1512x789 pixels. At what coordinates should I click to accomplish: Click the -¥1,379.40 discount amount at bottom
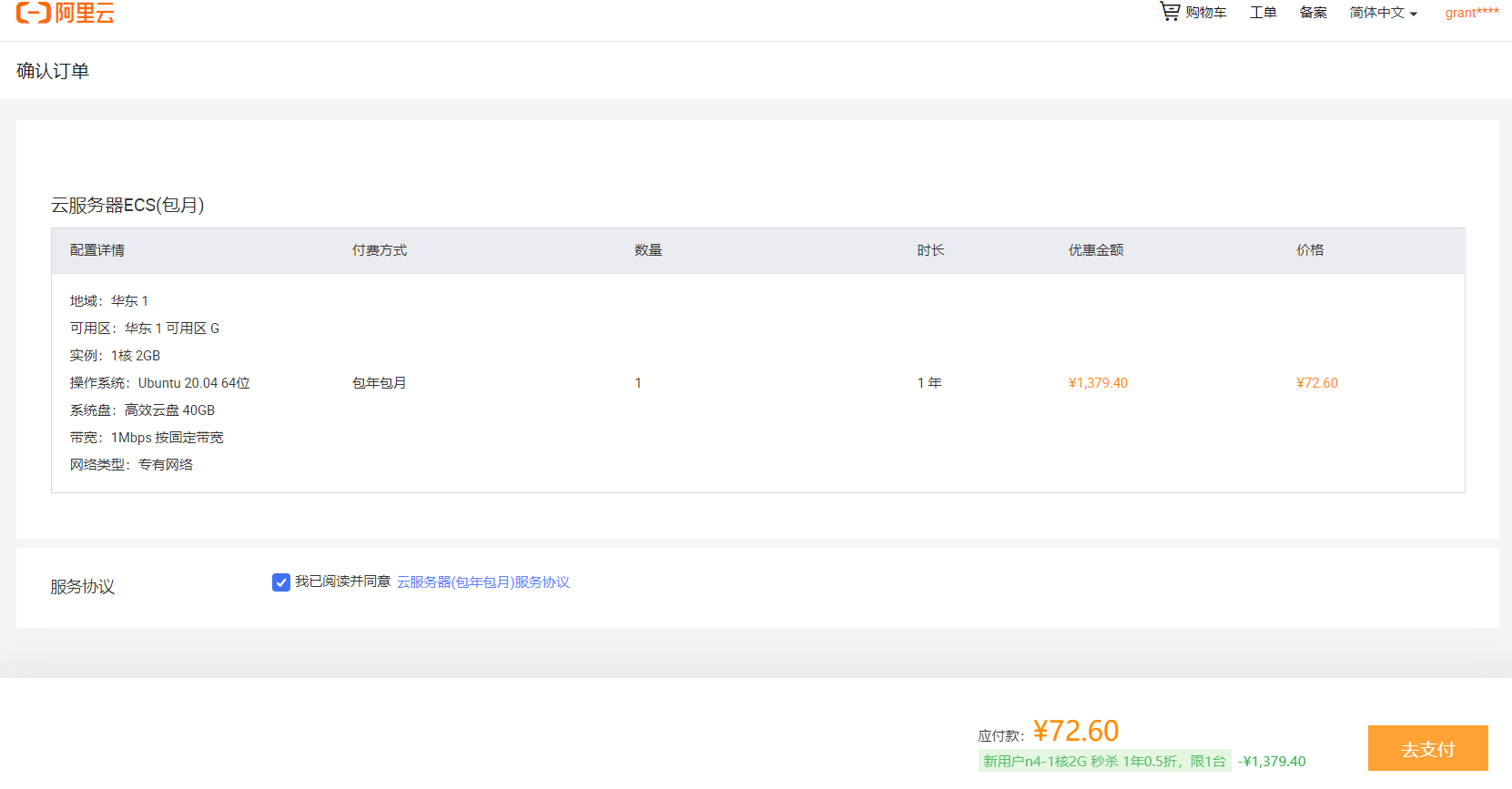pos(1272,762)
